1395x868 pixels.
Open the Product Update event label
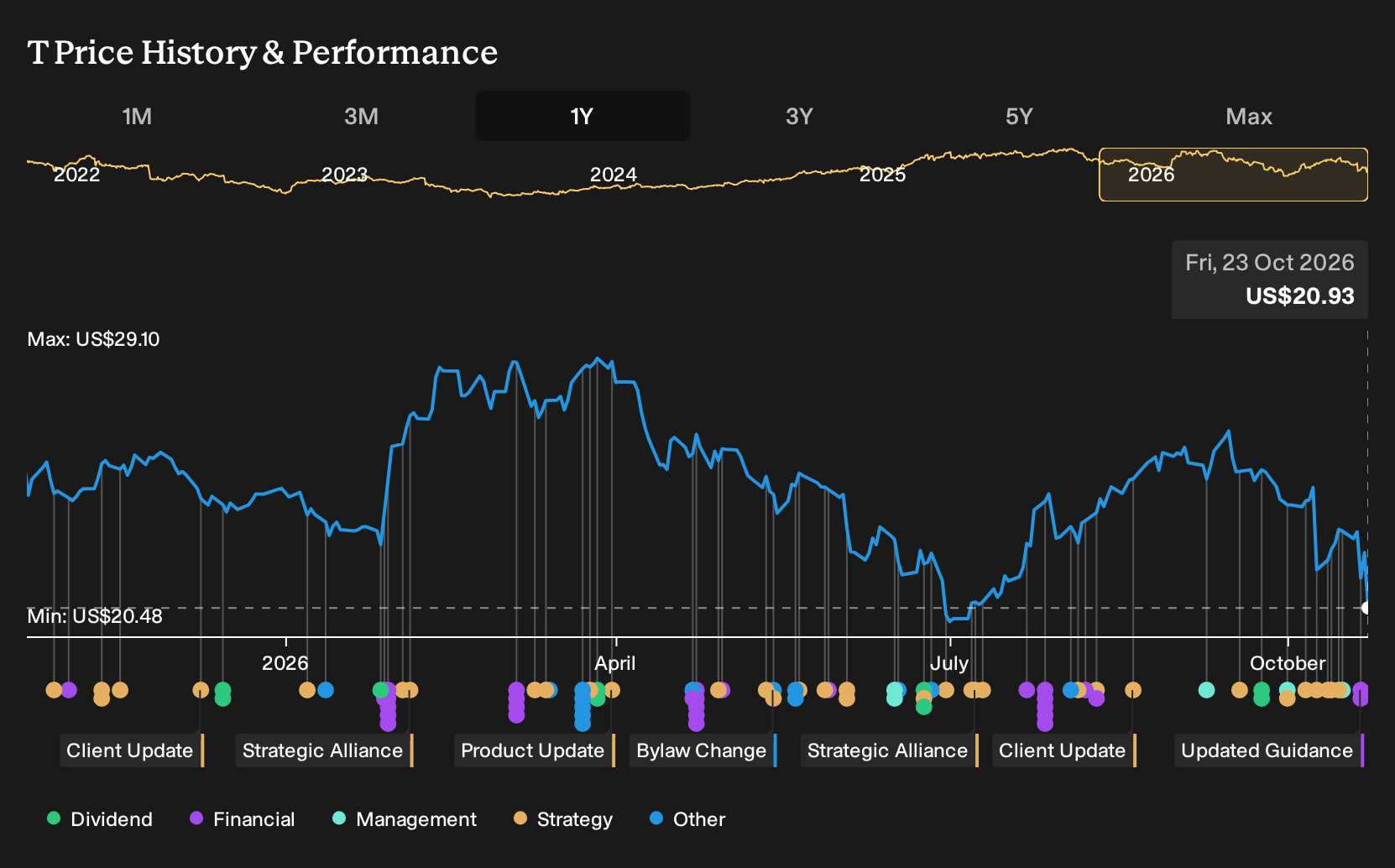click(x=535, y=750)
